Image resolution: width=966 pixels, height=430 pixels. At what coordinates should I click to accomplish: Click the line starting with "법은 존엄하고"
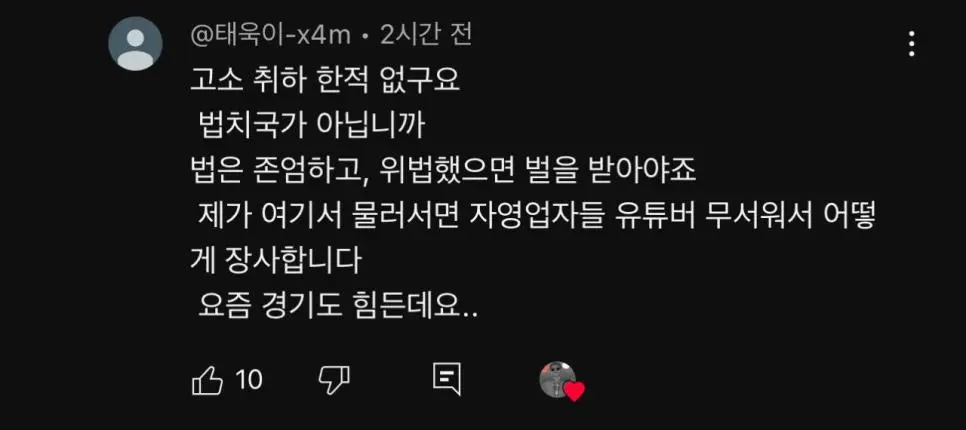point(443,172)
